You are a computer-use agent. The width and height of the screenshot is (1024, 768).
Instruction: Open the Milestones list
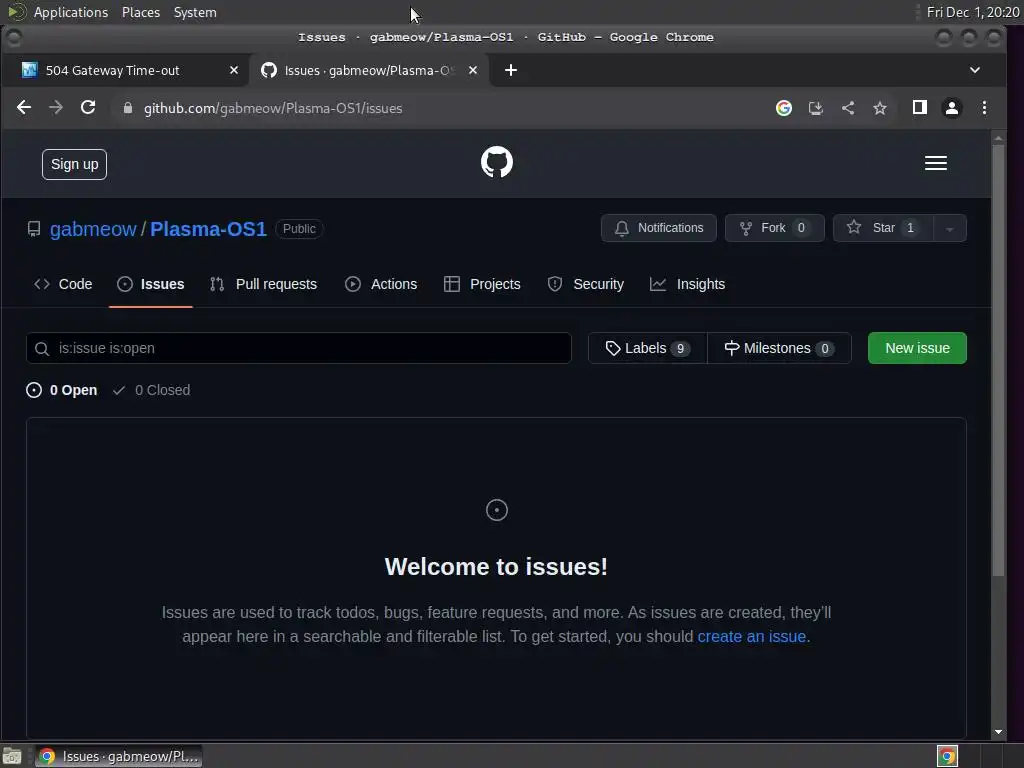tap(779, 348)
